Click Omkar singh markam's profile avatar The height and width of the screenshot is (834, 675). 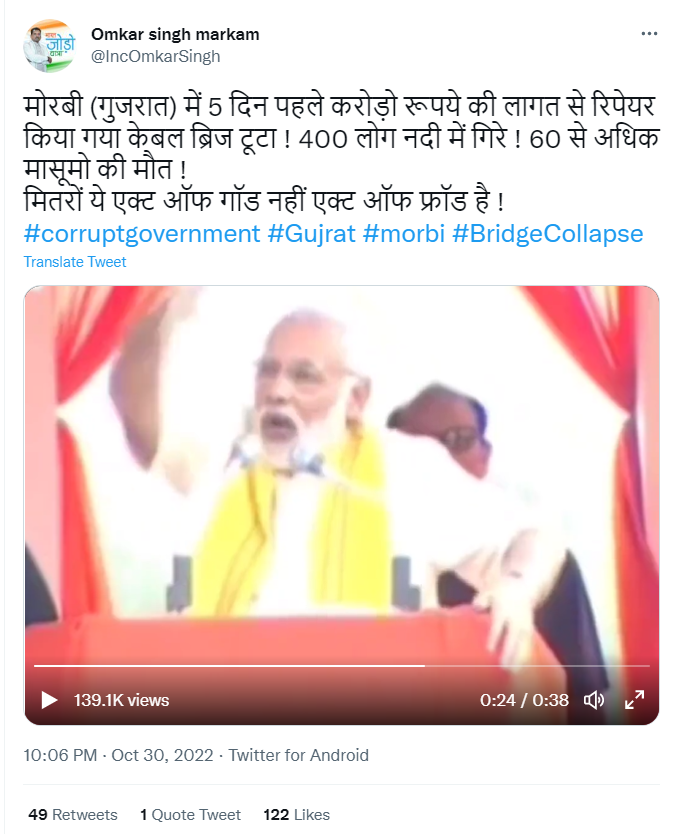click(x=49, y=46)
